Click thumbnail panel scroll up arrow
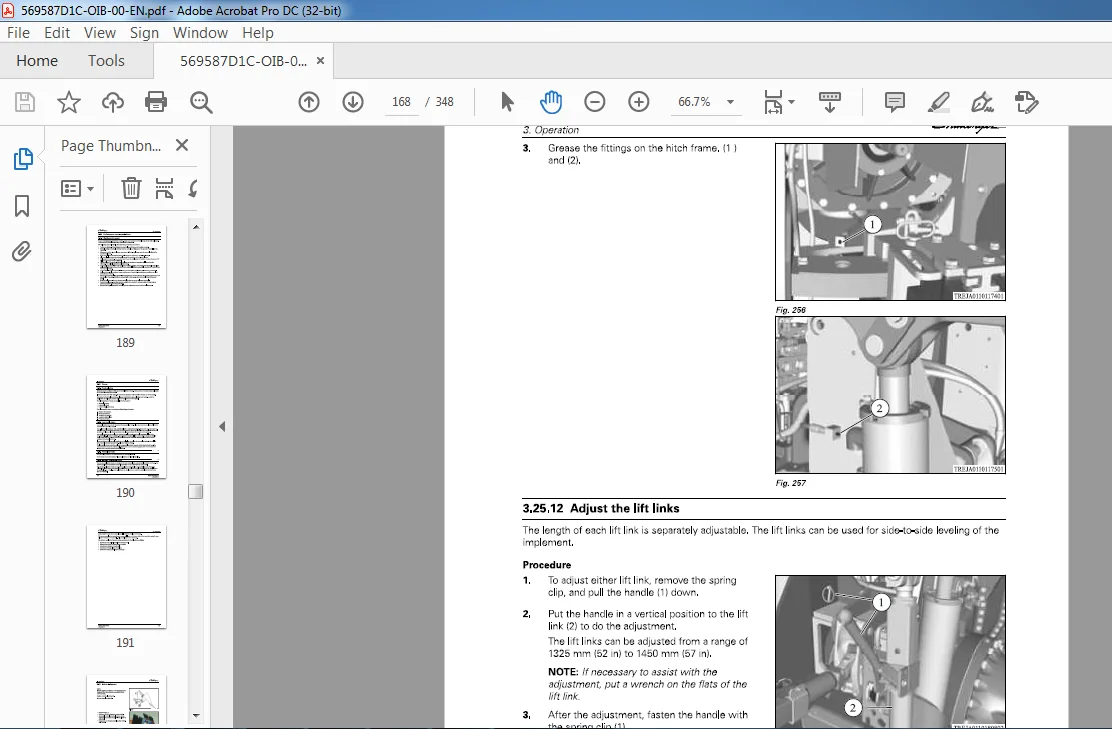The width and height of the screenshot is (1112, 729). click(196, 226)
